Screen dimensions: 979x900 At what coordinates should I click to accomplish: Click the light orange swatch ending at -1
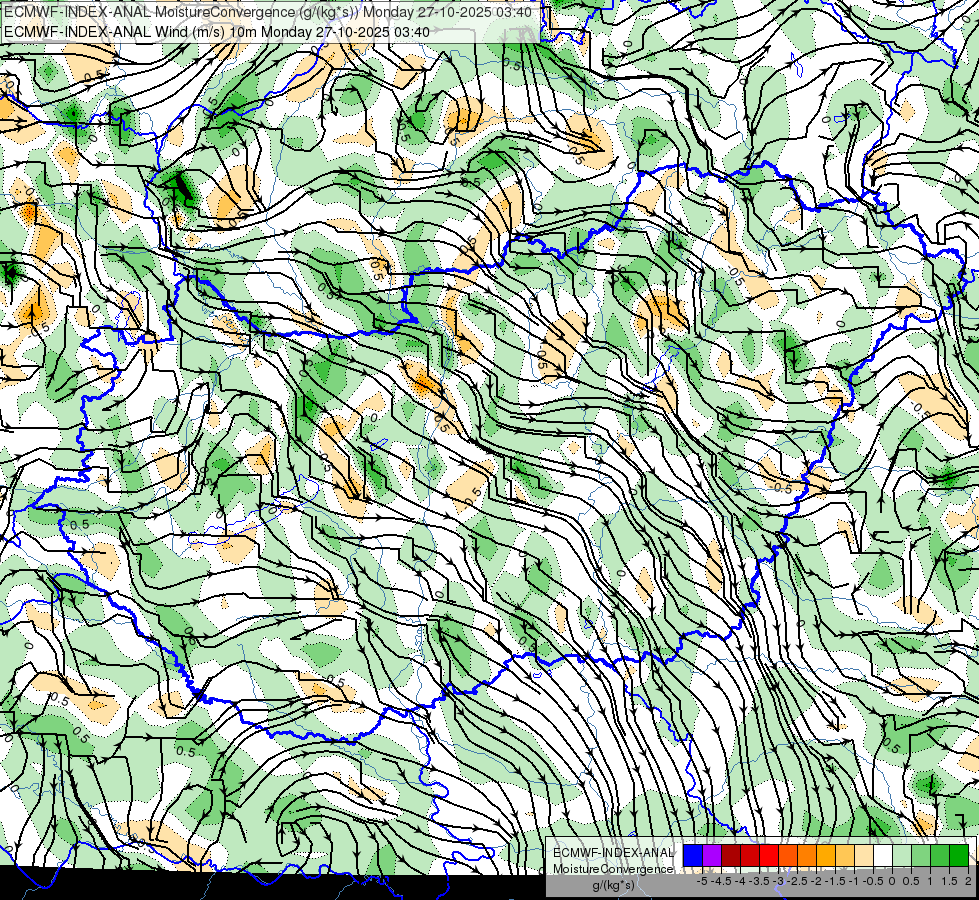(x=845, y=855)
